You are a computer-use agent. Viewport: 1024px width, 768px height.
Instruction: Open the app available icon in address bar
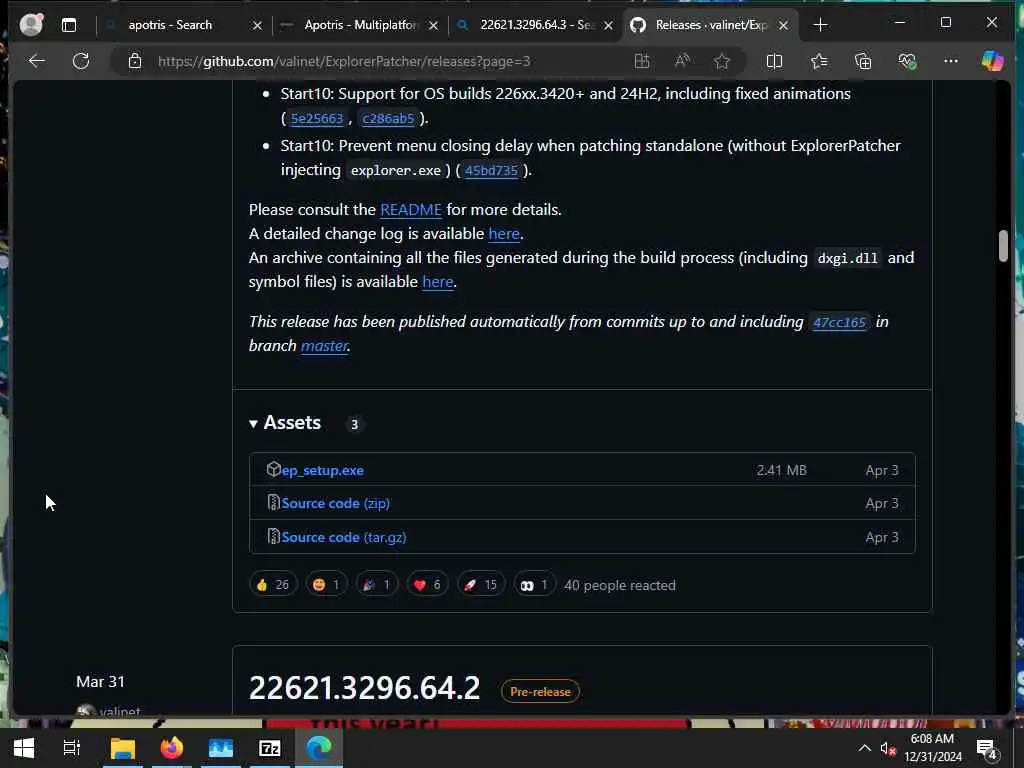642,61
